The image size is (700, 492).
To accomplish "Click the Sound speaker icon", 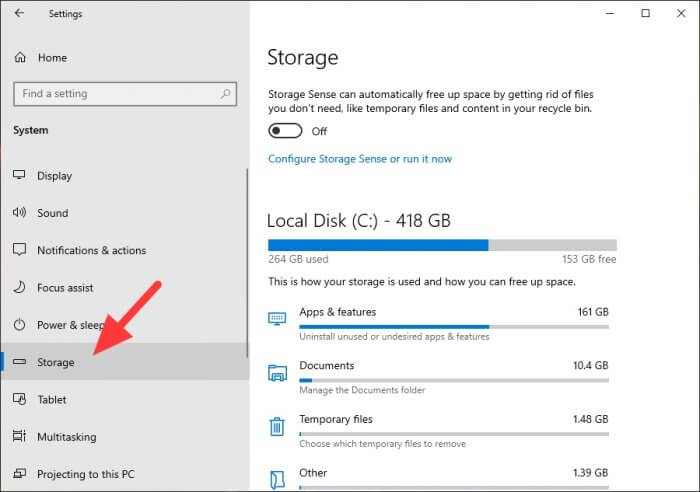I will point(19,213).
